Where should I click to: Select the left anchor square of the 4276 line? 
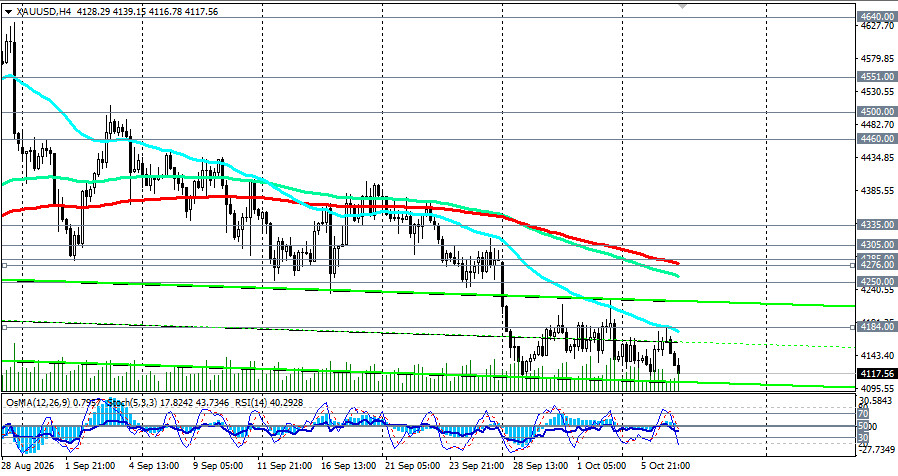pyautogui.click(x=5, y=265)
